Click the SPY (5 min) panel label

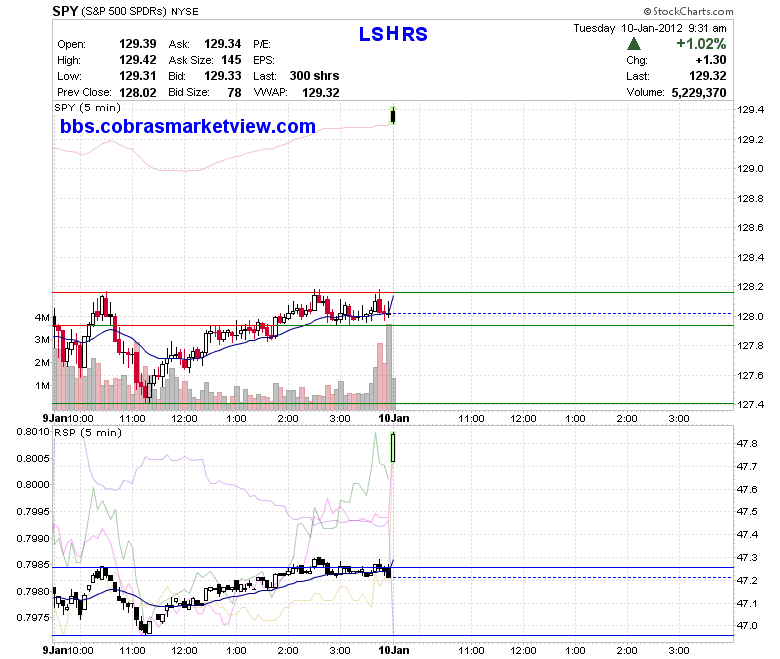88,108
